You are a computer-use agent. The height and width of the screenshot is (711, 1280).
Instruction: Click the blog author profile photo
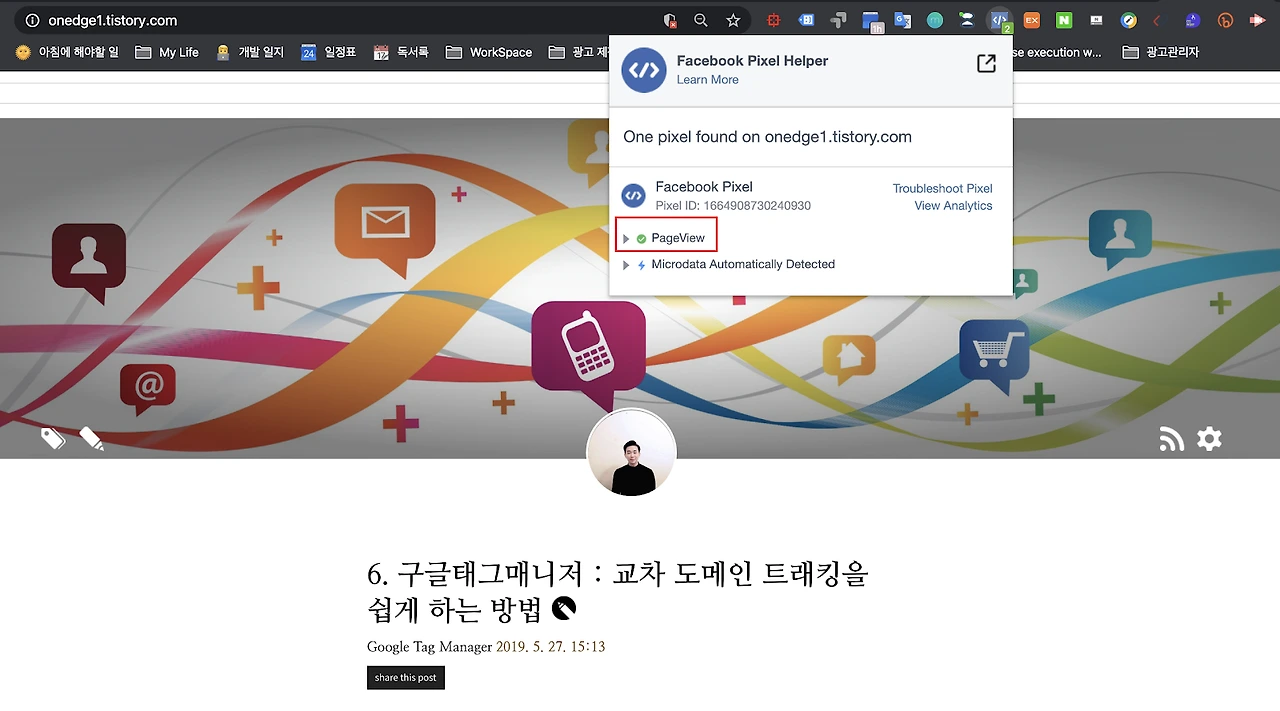(x=631, y=453)
